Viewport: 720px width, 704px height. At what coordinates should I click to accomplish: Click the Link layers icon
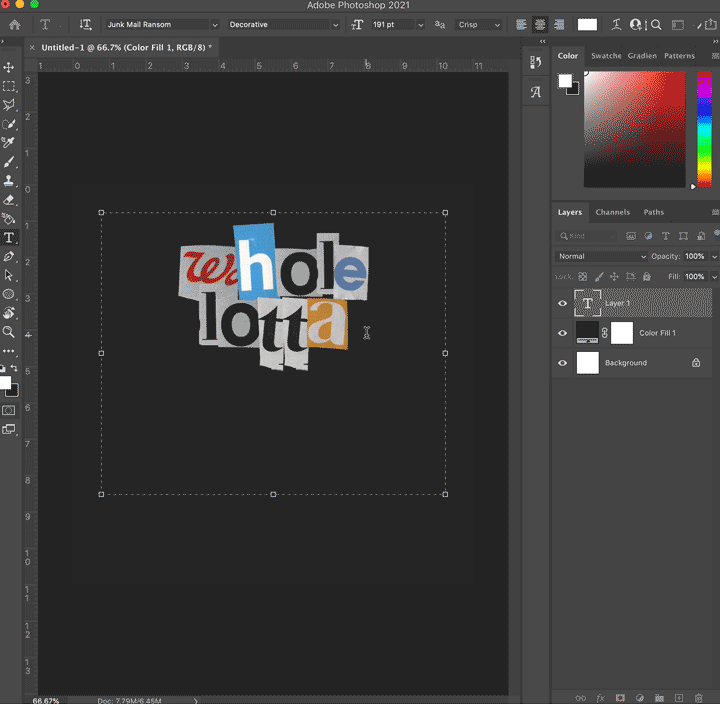point(580,698)
